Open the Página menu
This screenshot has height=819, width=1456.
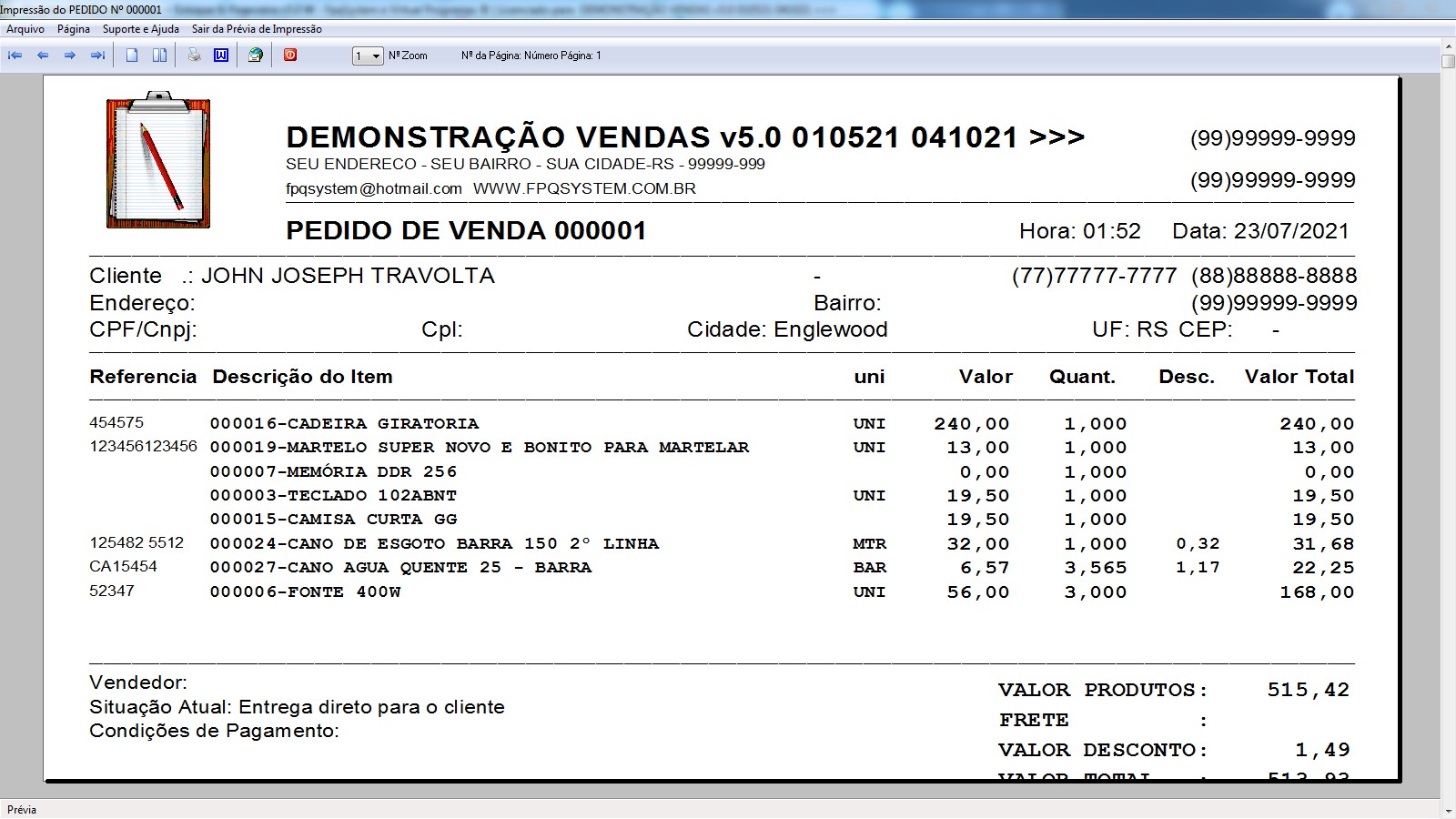74,29
